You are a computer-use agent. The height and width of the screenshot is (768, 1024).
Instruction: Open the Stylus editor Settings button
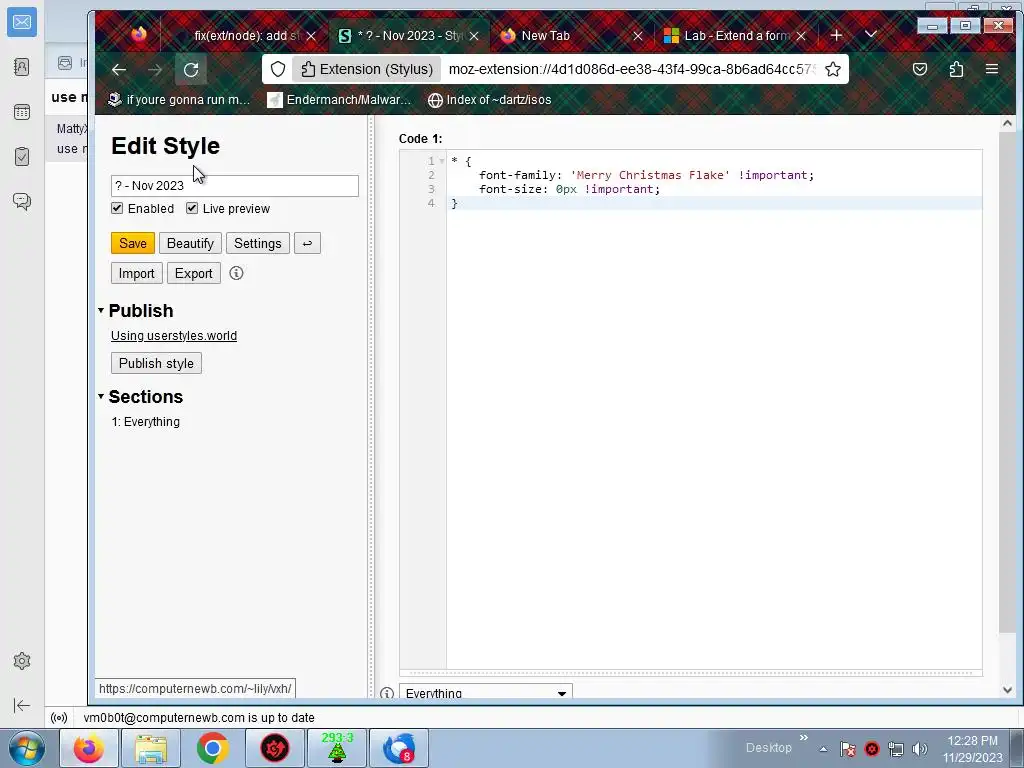click(257, 244)
